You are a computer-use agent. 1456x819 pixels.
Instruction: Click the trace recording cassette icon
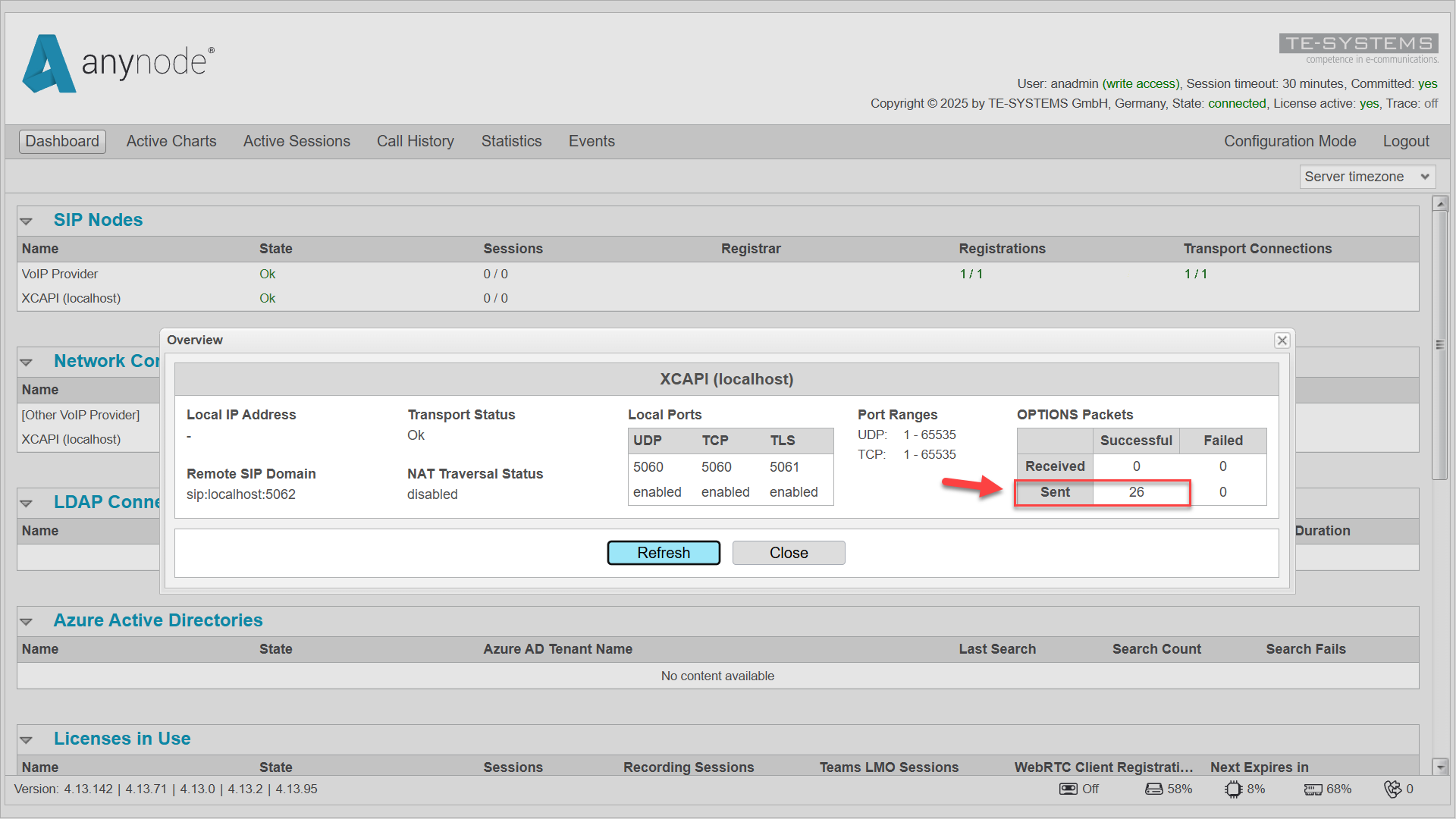point(1068,789)
